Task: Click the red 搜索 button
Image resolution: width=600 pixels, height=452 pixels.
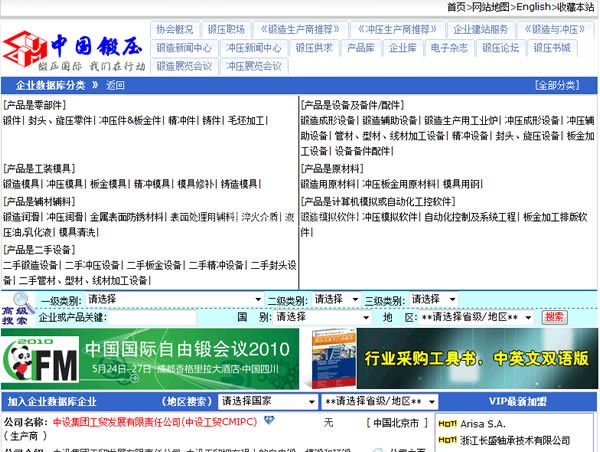Action: click(x=554, y=317)
